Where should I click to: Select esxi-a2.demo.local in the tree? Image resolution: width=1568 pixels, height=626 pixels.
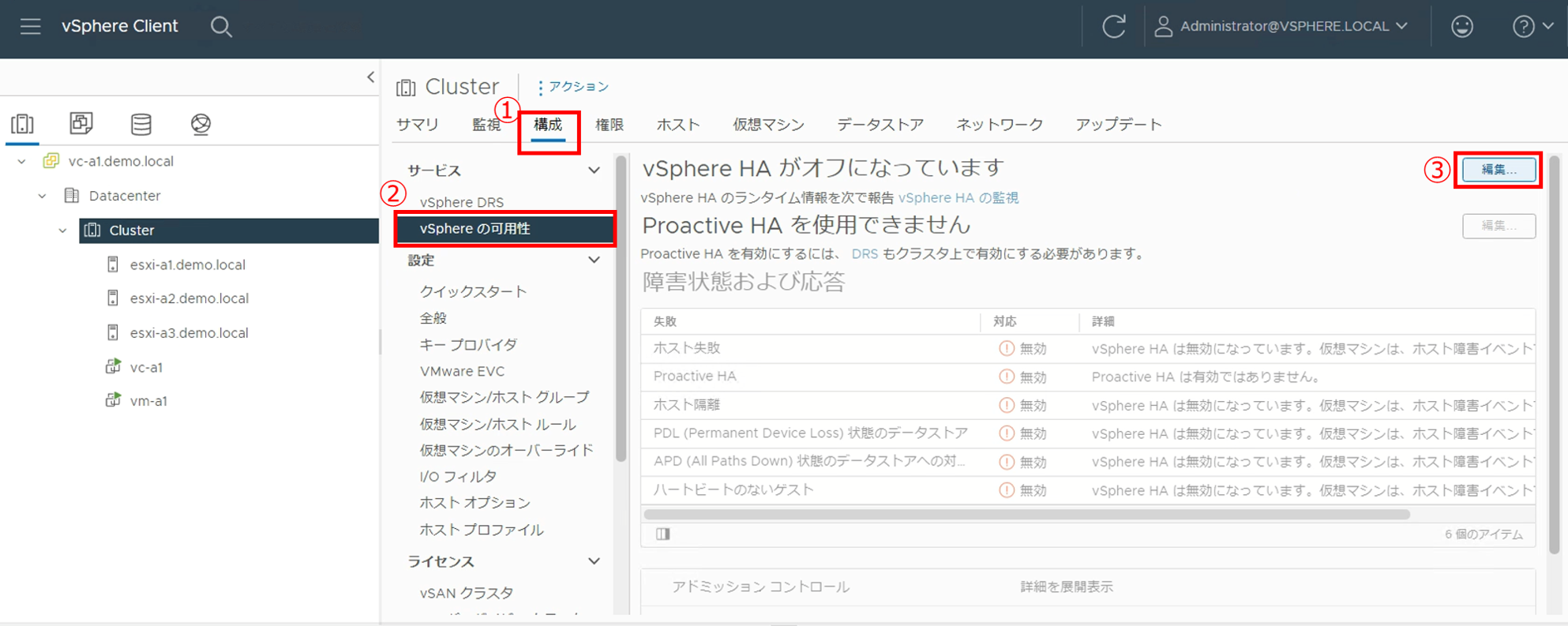pyautogui.click(x=189, y=298)
